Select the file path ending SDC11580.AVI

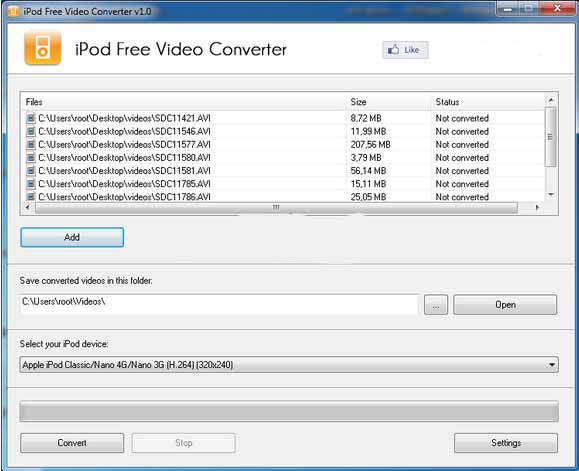[x=124, y=158]
